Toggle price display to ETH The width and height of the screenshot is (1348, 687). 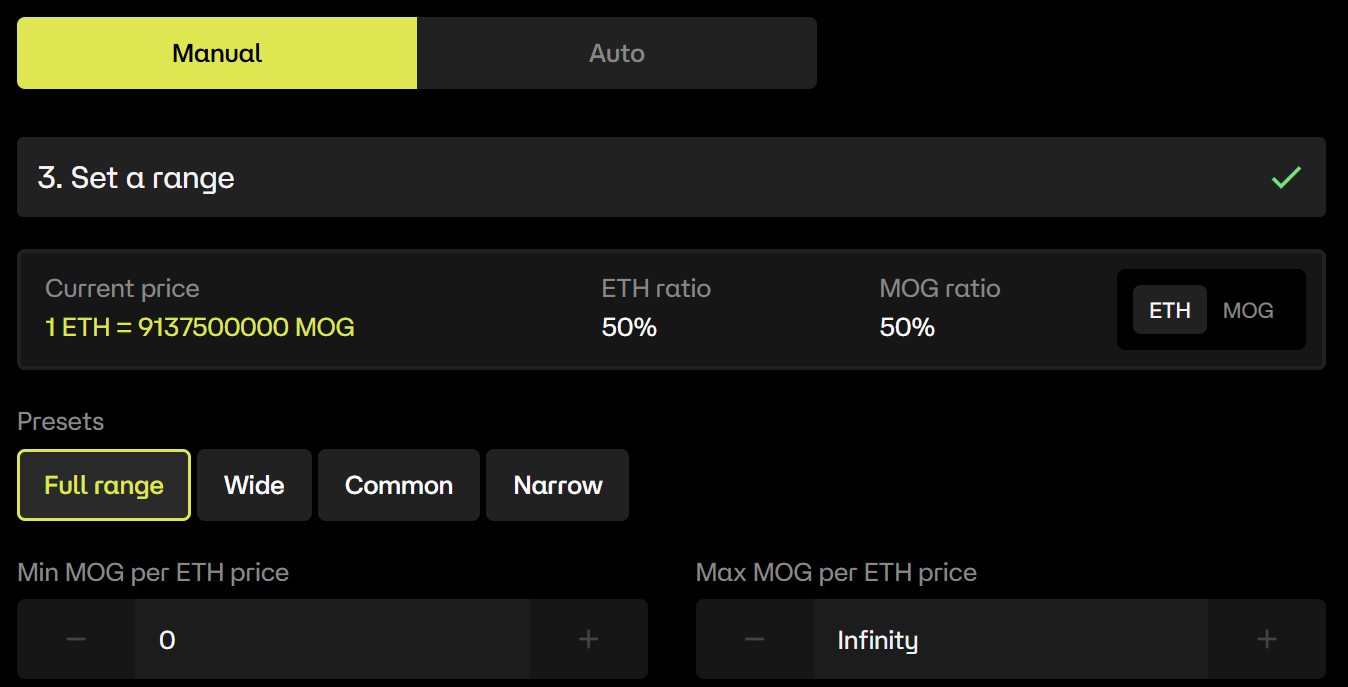[x=1169, y=310]
